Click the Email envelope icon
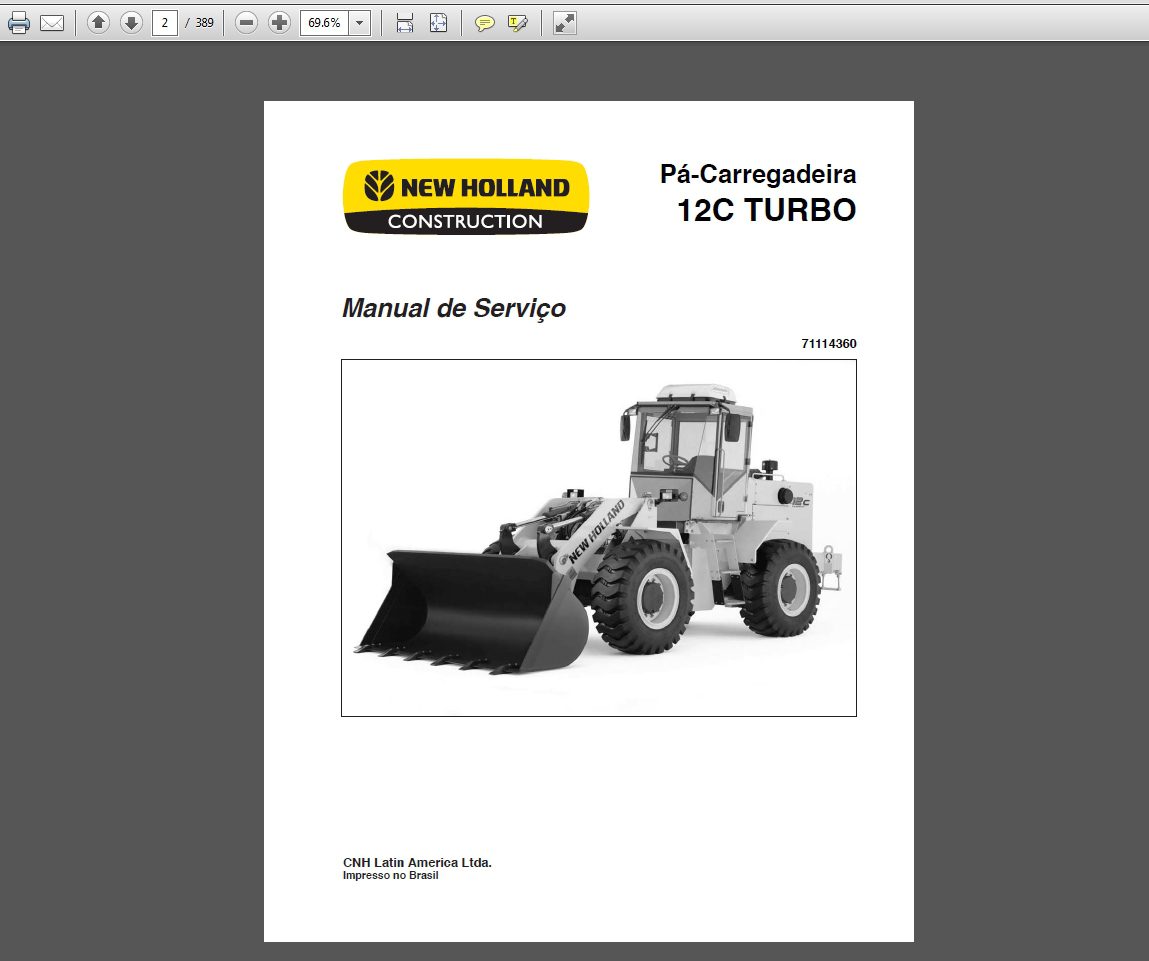Image resolution: width=1149 pixels, height=961 pixels. click(x=52, y=23)
